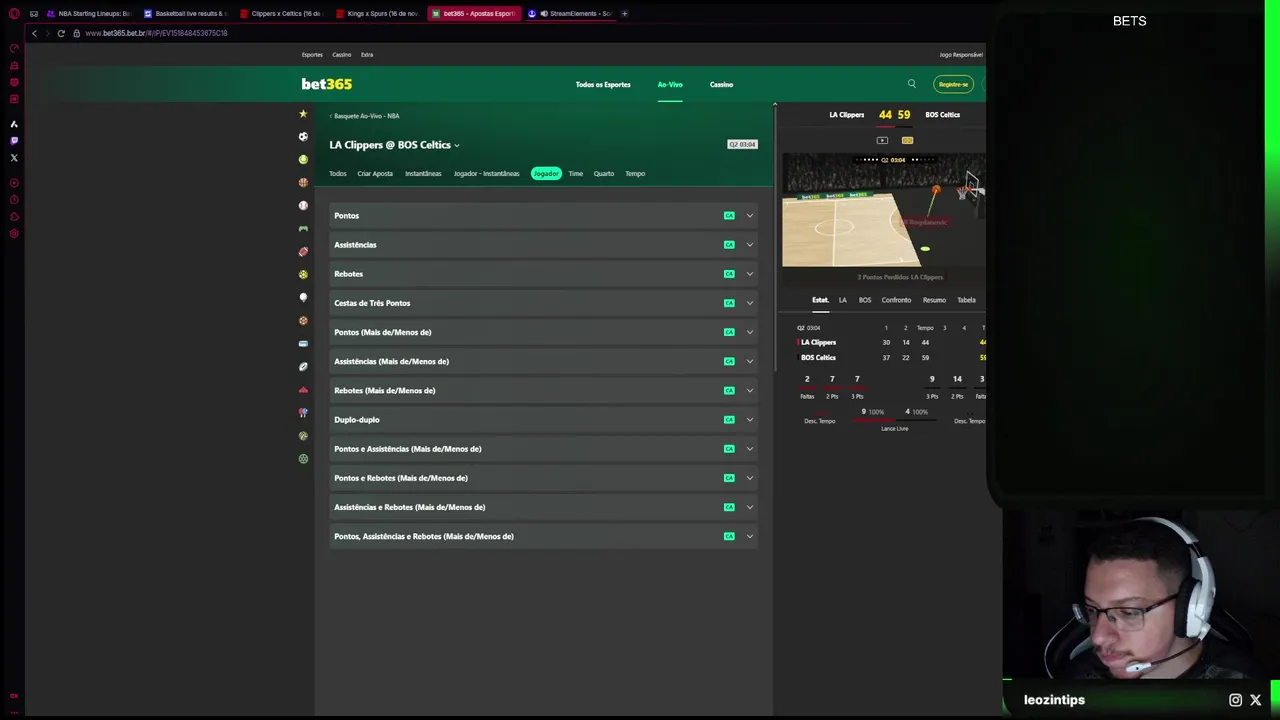
Task: Open Todos os Esportes
Action: click(603, 85)
